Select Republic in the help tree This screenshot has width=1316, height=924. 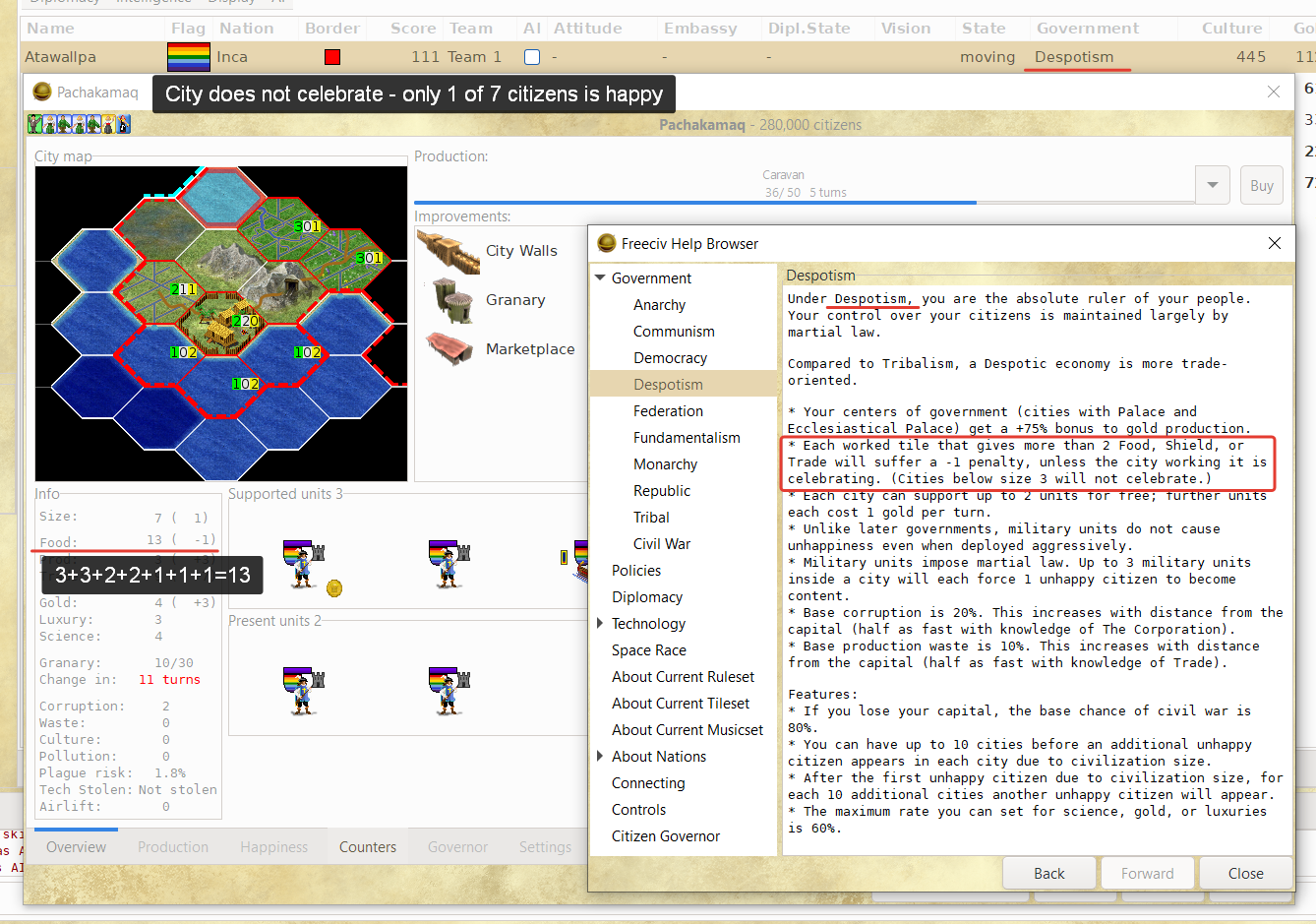[x=662, y=491]
